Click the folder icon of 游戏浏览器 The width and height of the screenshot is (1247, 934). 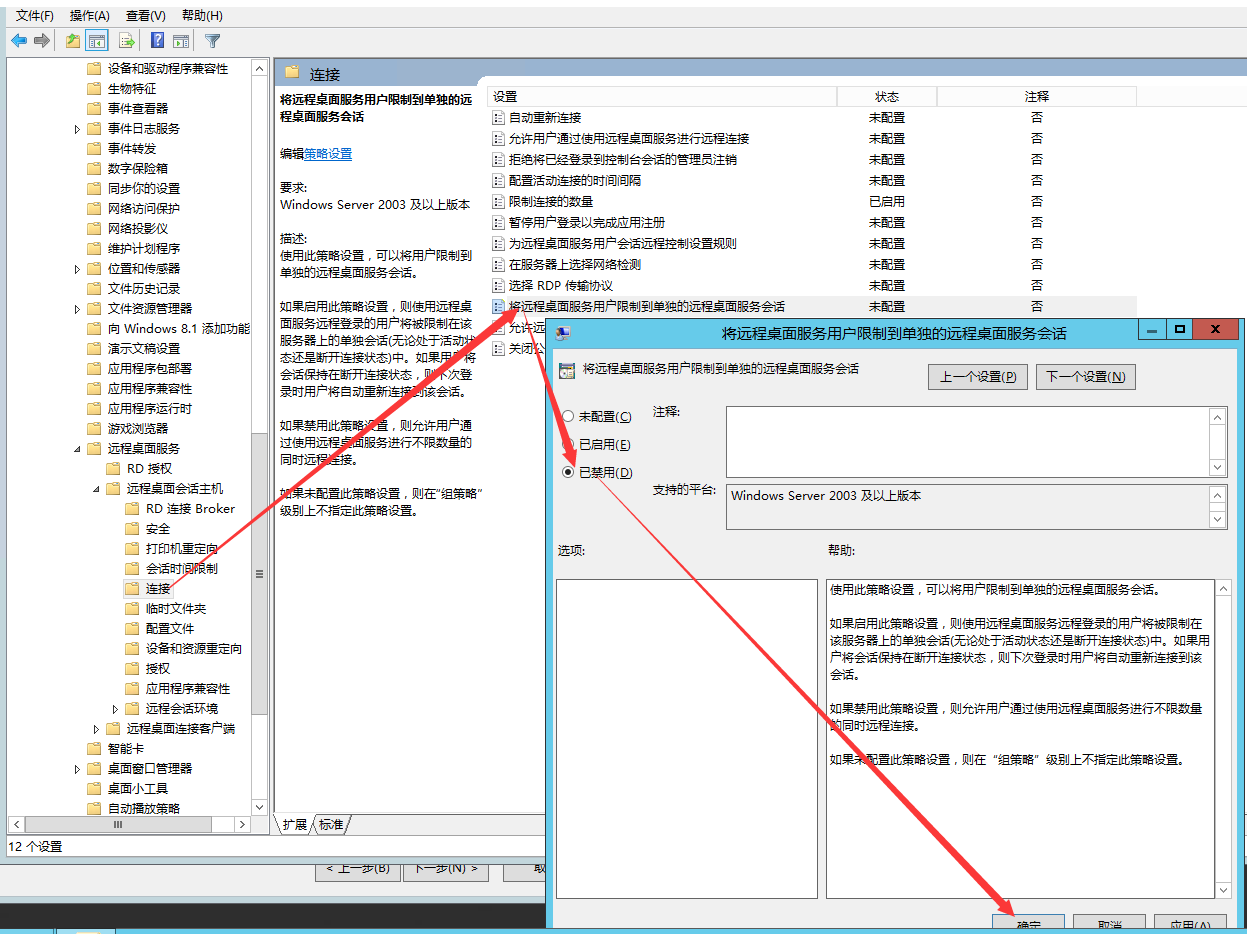[x=94, y=428]
